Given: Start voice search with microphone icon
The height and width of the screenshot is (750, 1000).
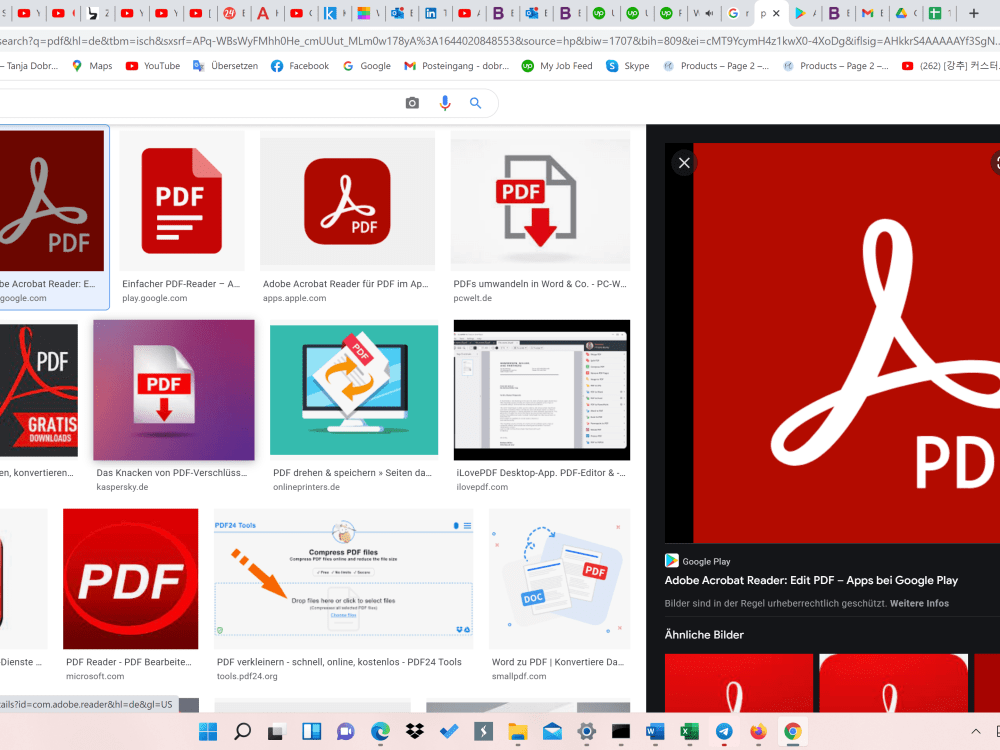Looking at the screenshot, I should coord(445,103).
